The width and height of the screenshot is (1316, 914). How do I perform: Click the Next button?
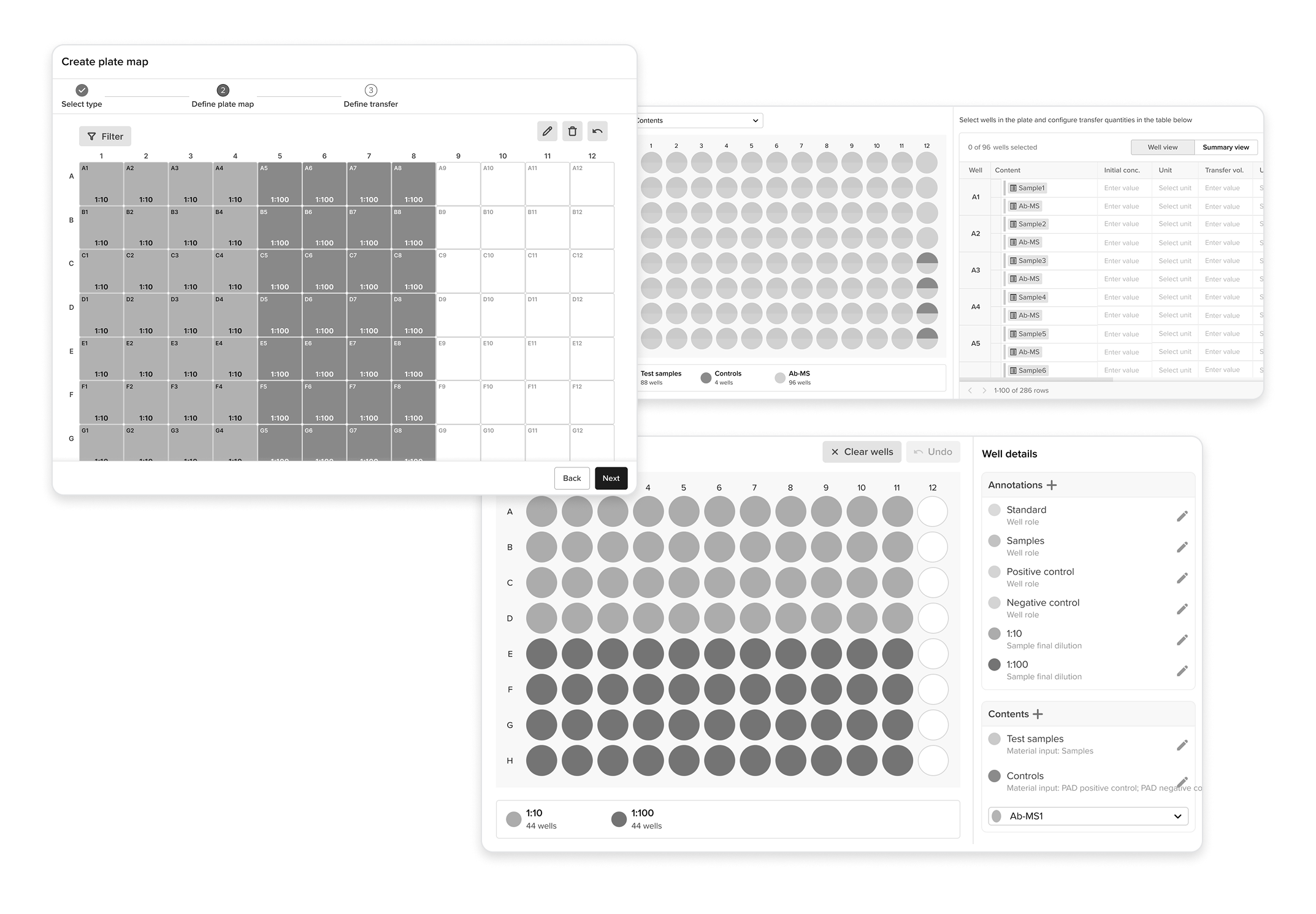[611, 478]
